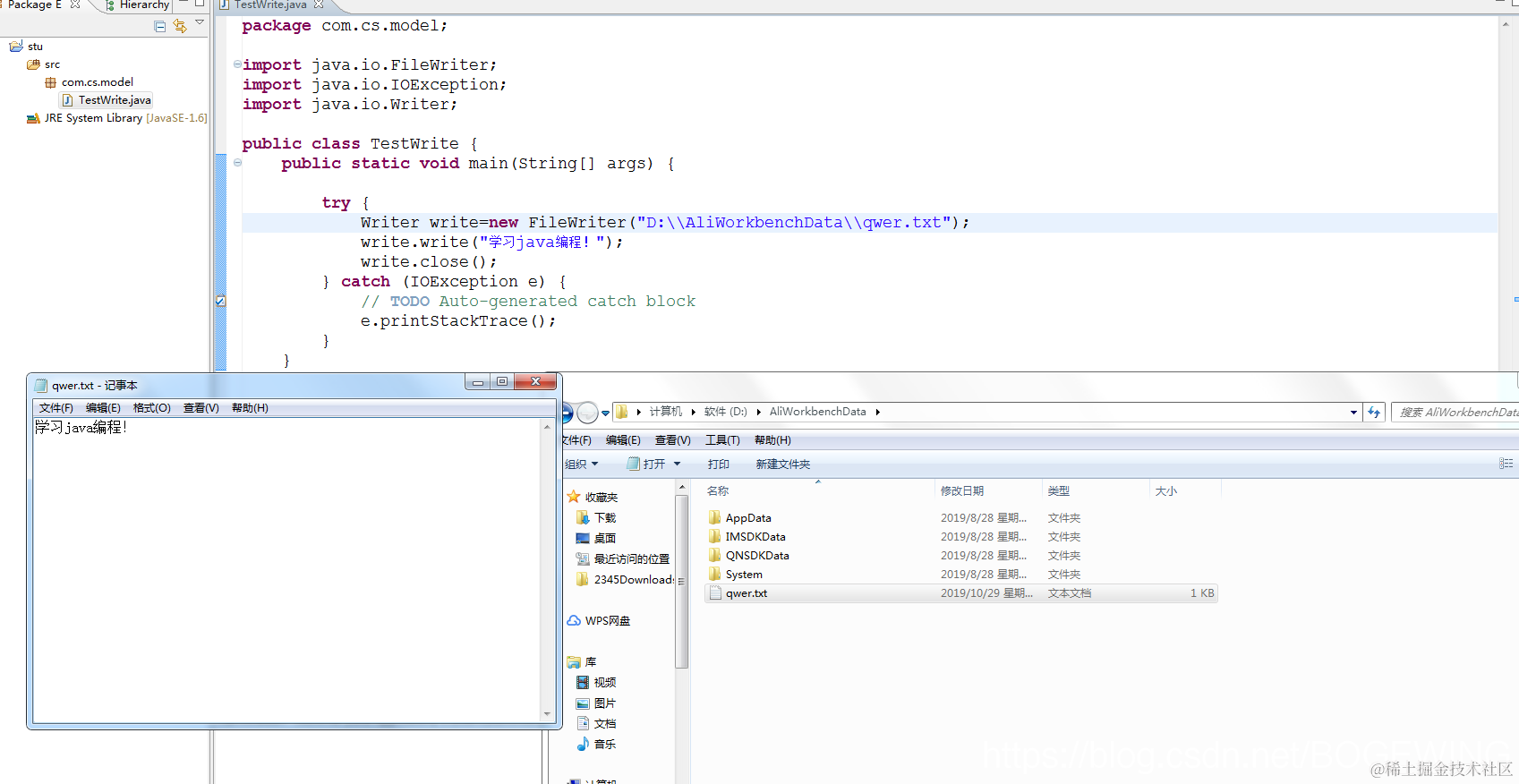Click 软件 (D:) breadcrumb segment

coord(725,412)
